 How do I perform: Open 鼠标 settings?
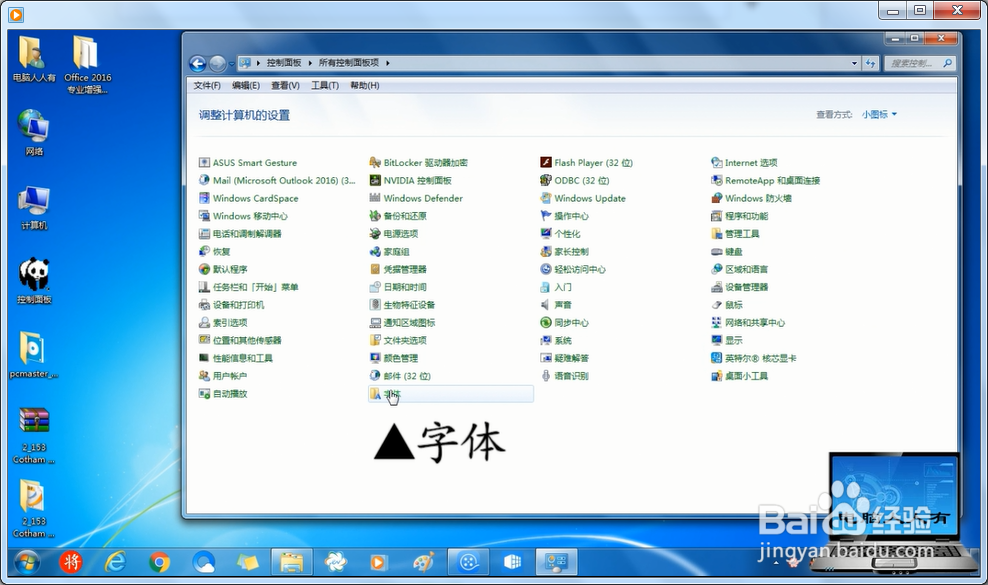[x=727, y=304]
